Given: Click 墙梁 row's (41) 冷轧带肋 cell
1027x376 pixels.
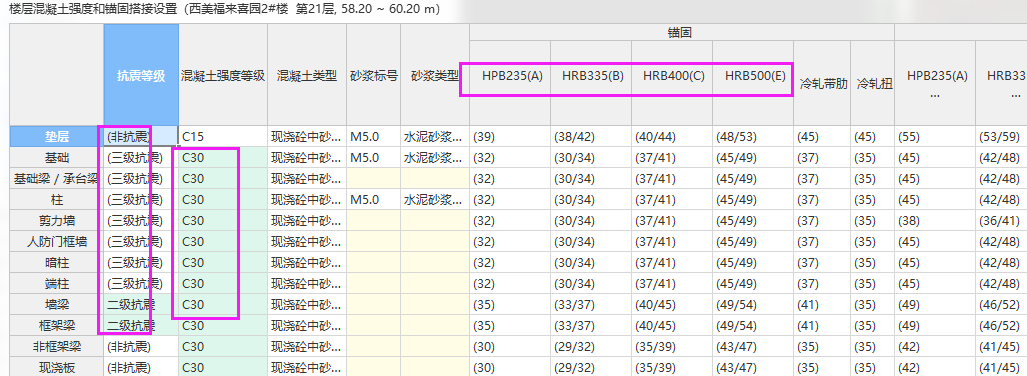Looking at the screenshot, I should pyautogui.click(x=823, y=305).
